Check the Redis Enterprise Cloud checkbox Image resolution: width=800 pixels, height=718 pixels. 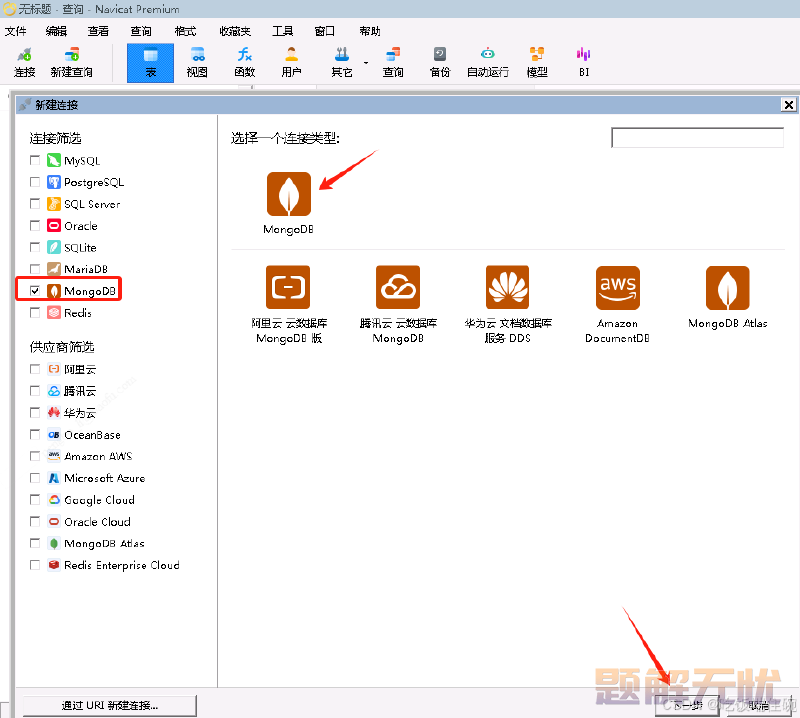[35, 565]
